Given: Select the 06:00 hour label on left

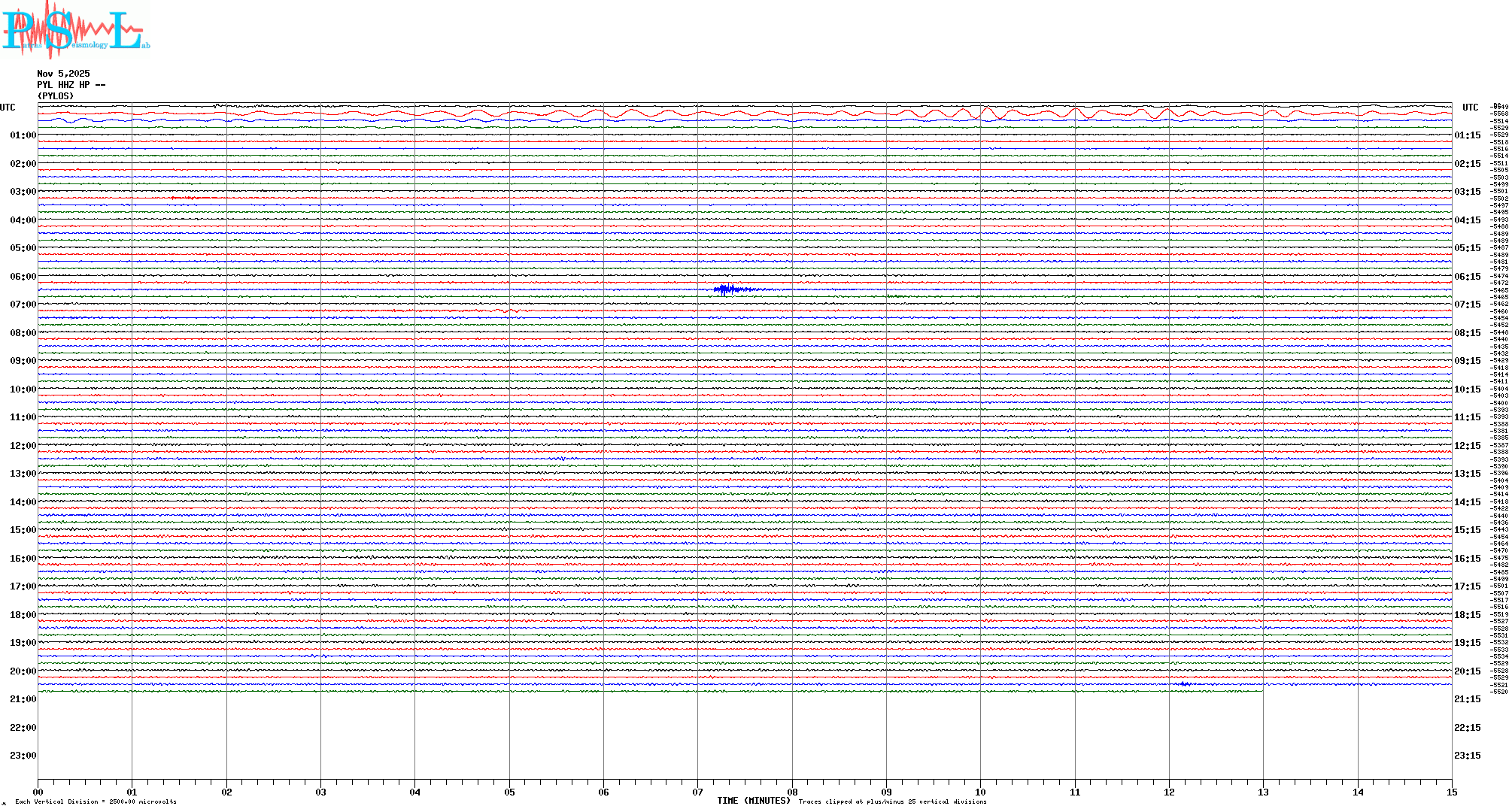Looking at the screenshot, I should (23, 277).
